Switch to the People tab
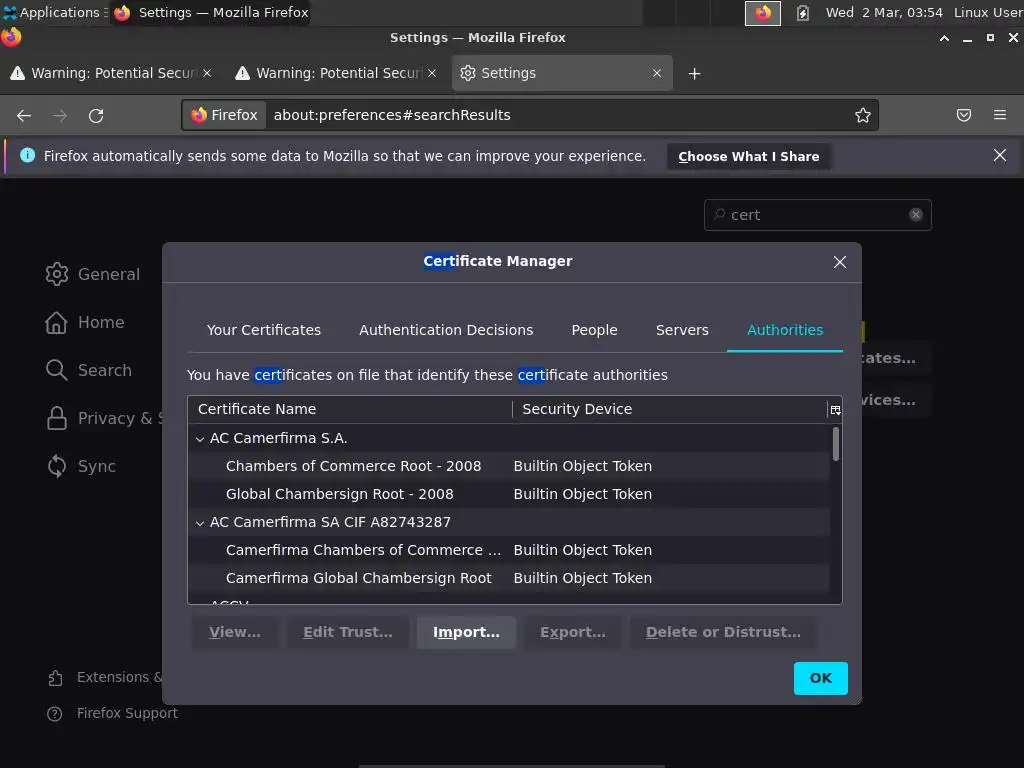This screenshot has width=1024, height=768. (x=594, y=330)
